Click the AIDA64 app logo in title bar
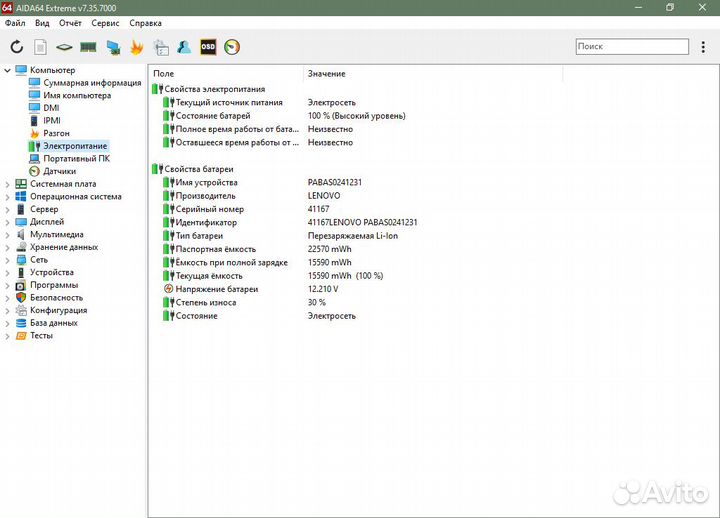 (7, 7)
